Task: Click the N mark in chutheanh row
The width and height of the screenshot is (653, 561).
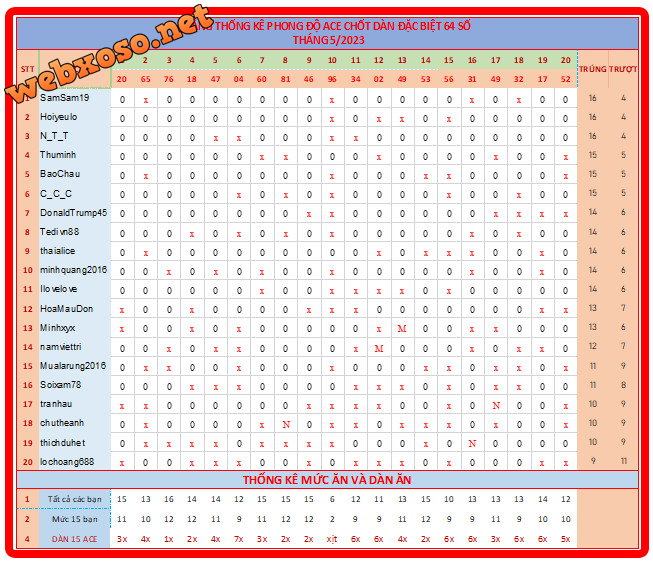Action: click(x=286, y=424)
